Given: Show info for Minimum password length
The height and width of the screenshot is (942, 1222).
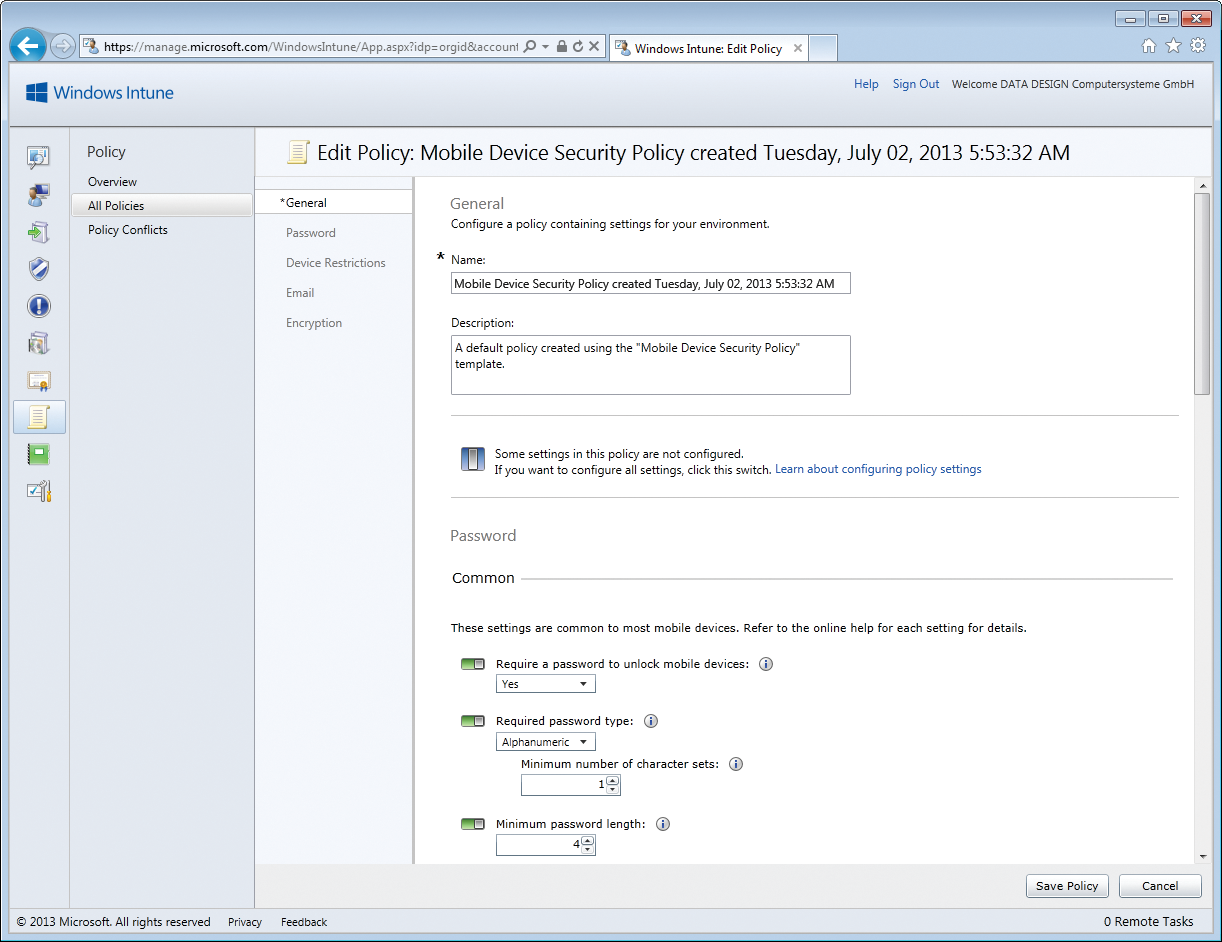Looking at the screenshot, I should [x=662, y=824].
